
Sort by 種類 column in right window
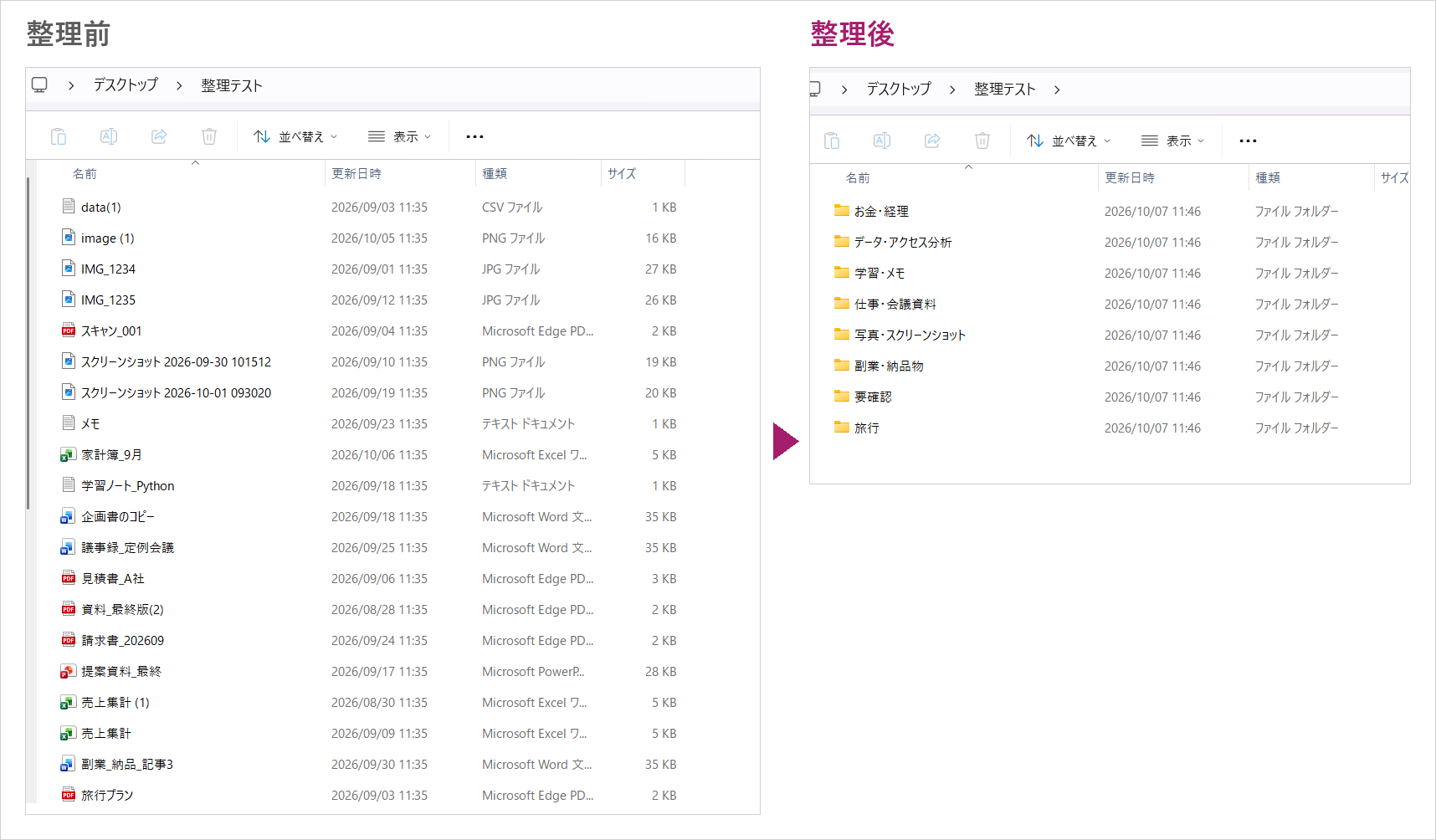[x=1268, y=177]
